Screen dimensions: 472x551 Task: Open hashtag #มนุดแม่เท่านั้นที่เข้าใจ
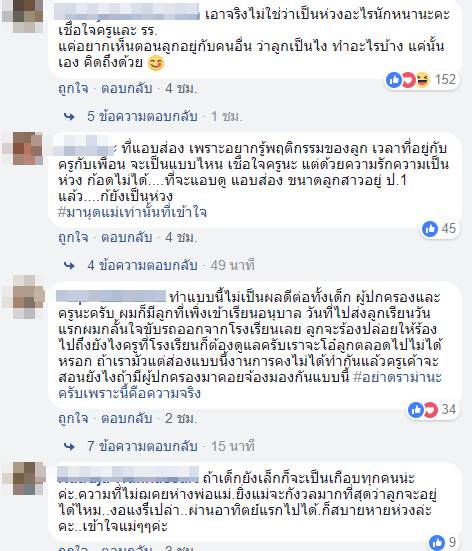(x=132, y=212)
